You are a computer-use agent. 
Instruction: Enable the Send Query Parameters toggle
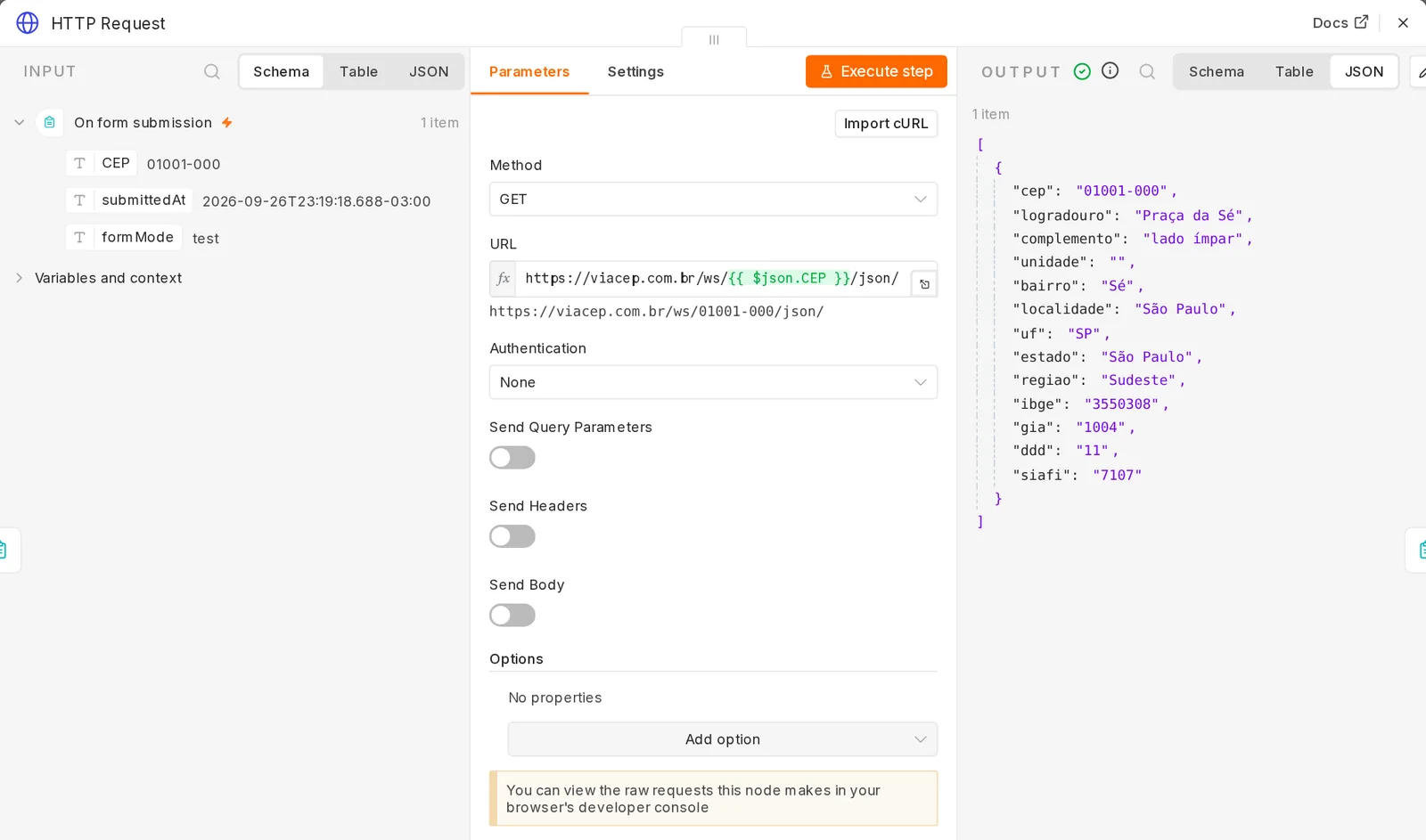(x=512, y=458)
